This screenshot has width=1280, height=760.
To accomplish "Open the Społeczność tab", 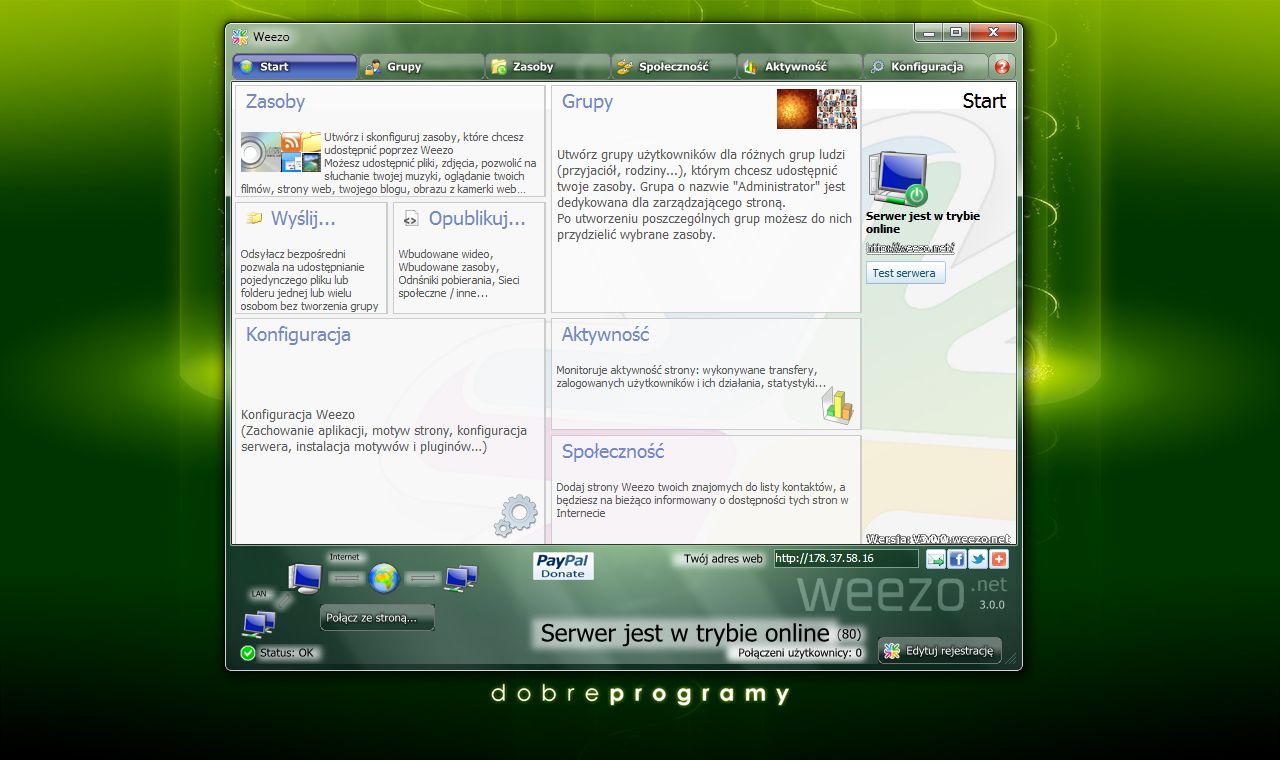I will pos(673,67).
